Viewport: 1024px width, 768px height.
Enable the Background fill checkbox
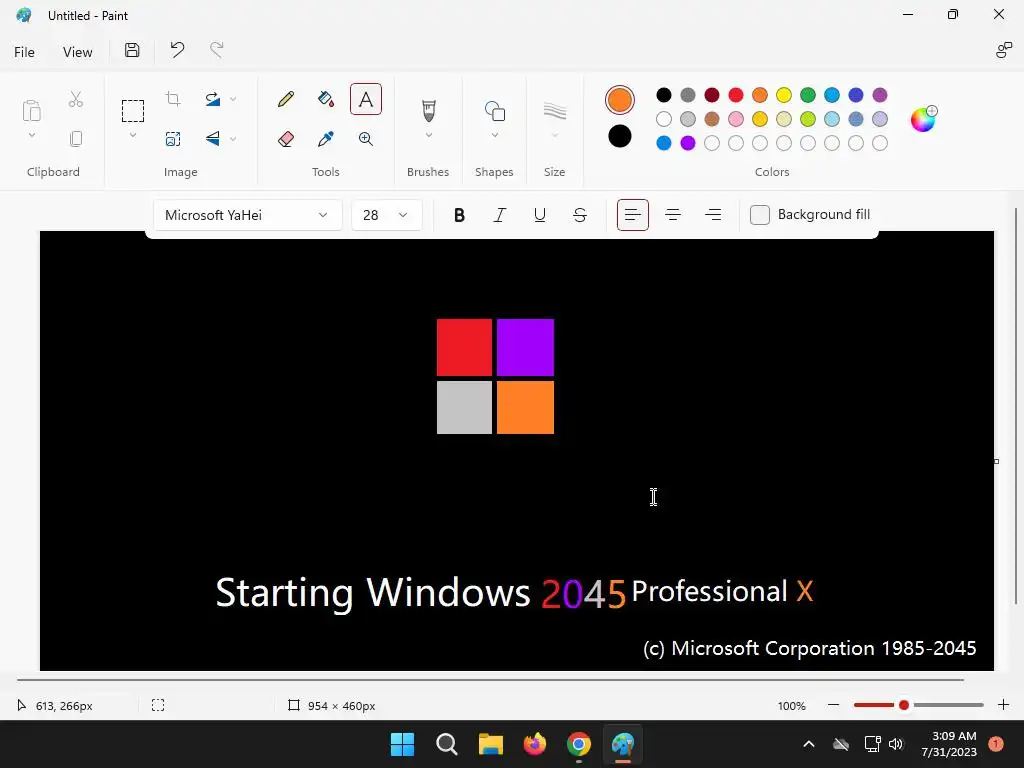760,215
